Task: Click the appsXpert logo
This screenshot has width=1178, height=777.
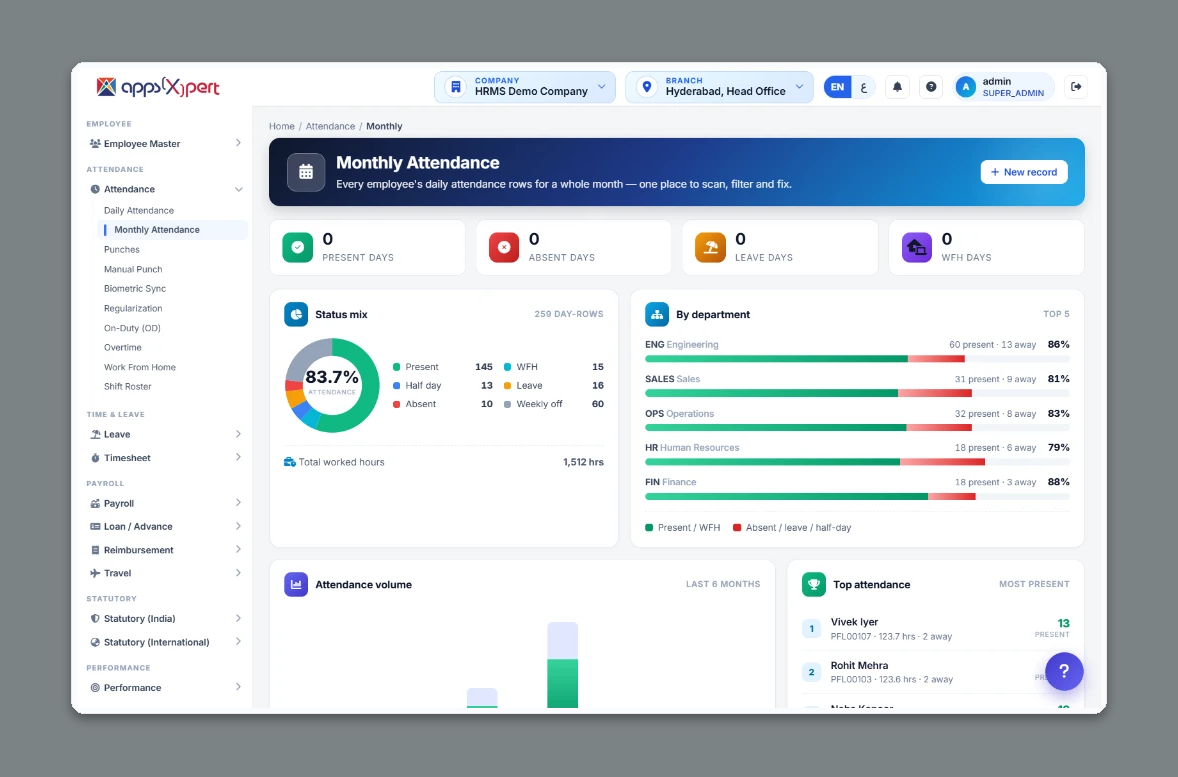Action: (x=158, y=87)
